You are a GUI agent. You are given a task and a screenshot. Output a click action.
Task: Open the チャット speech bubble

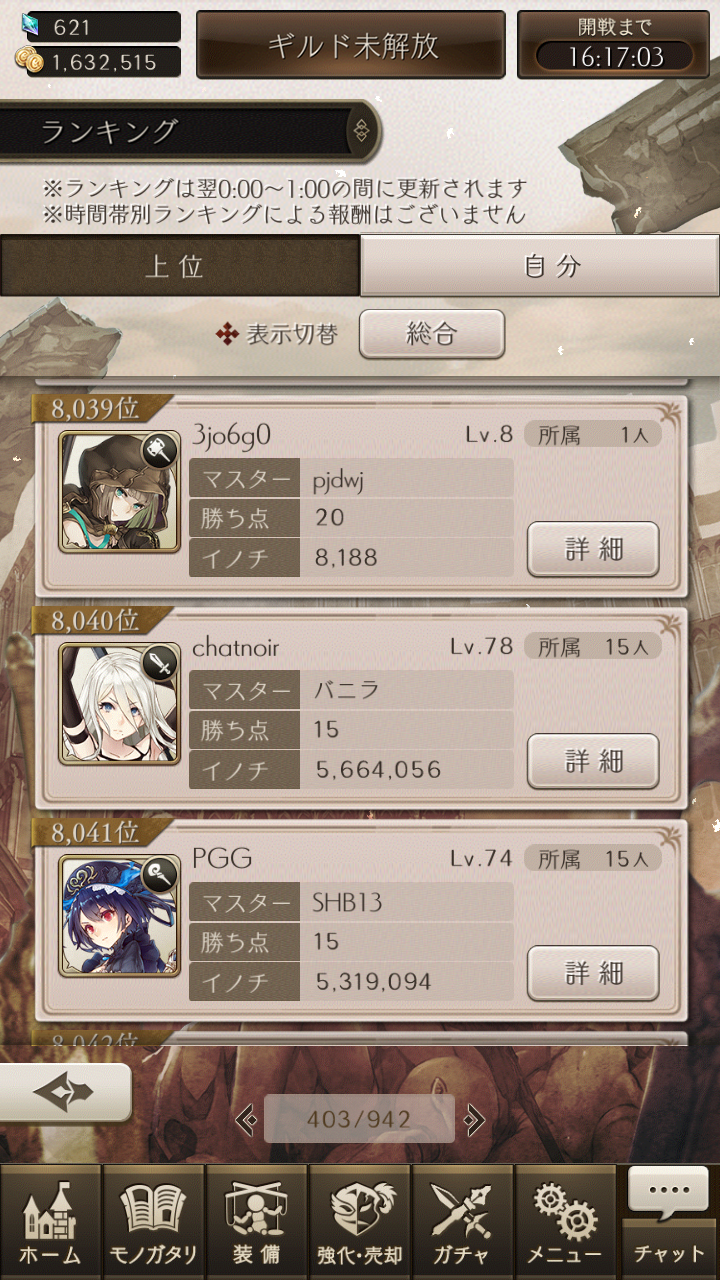(669, 1221)
